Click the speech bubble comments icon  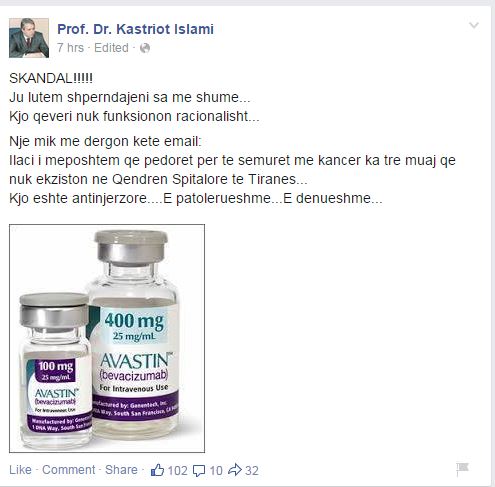(199, 471)
